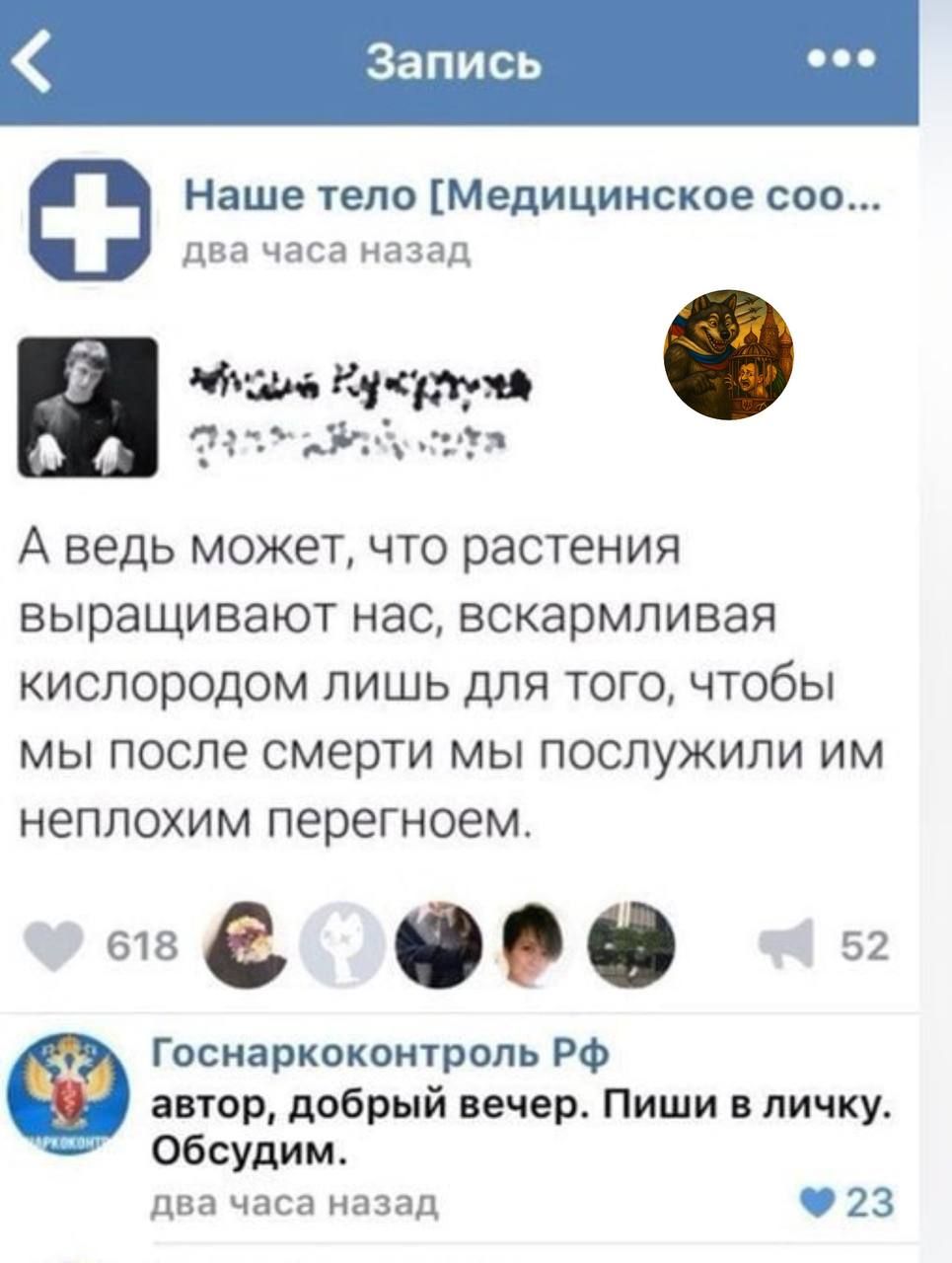Screen dimensions: 952x1263
Task: Open the three-dots options menu
Action: pos(841,59)
